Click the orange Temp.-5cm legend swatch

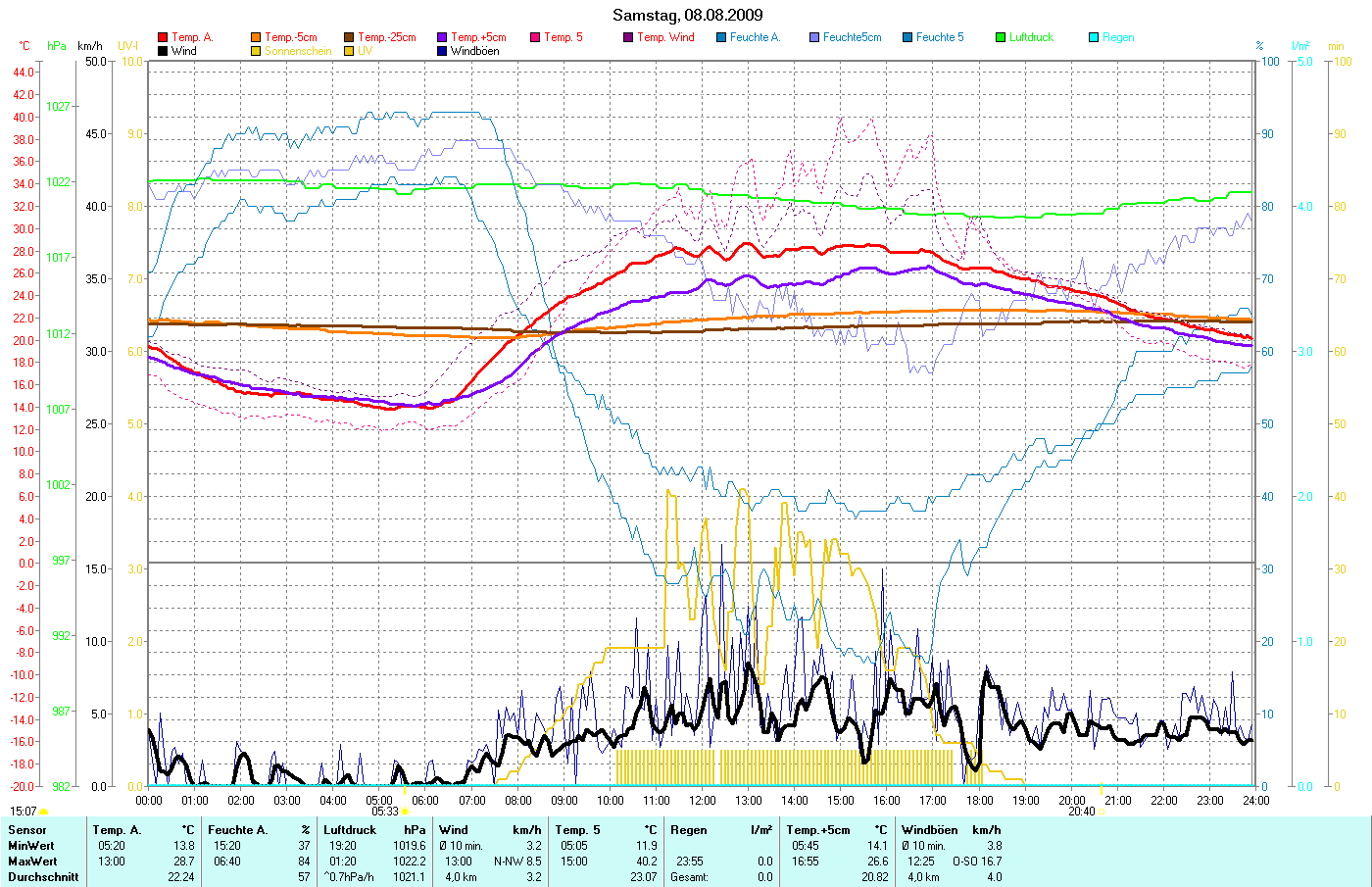pyautogui.click(x=256, y=37)
